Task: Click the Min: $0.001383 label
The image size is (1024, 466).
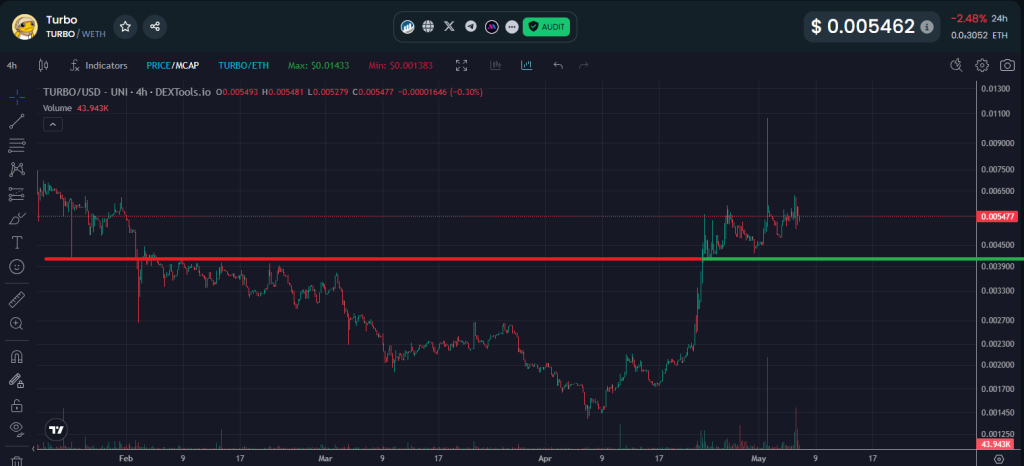Action: point(401,65)
